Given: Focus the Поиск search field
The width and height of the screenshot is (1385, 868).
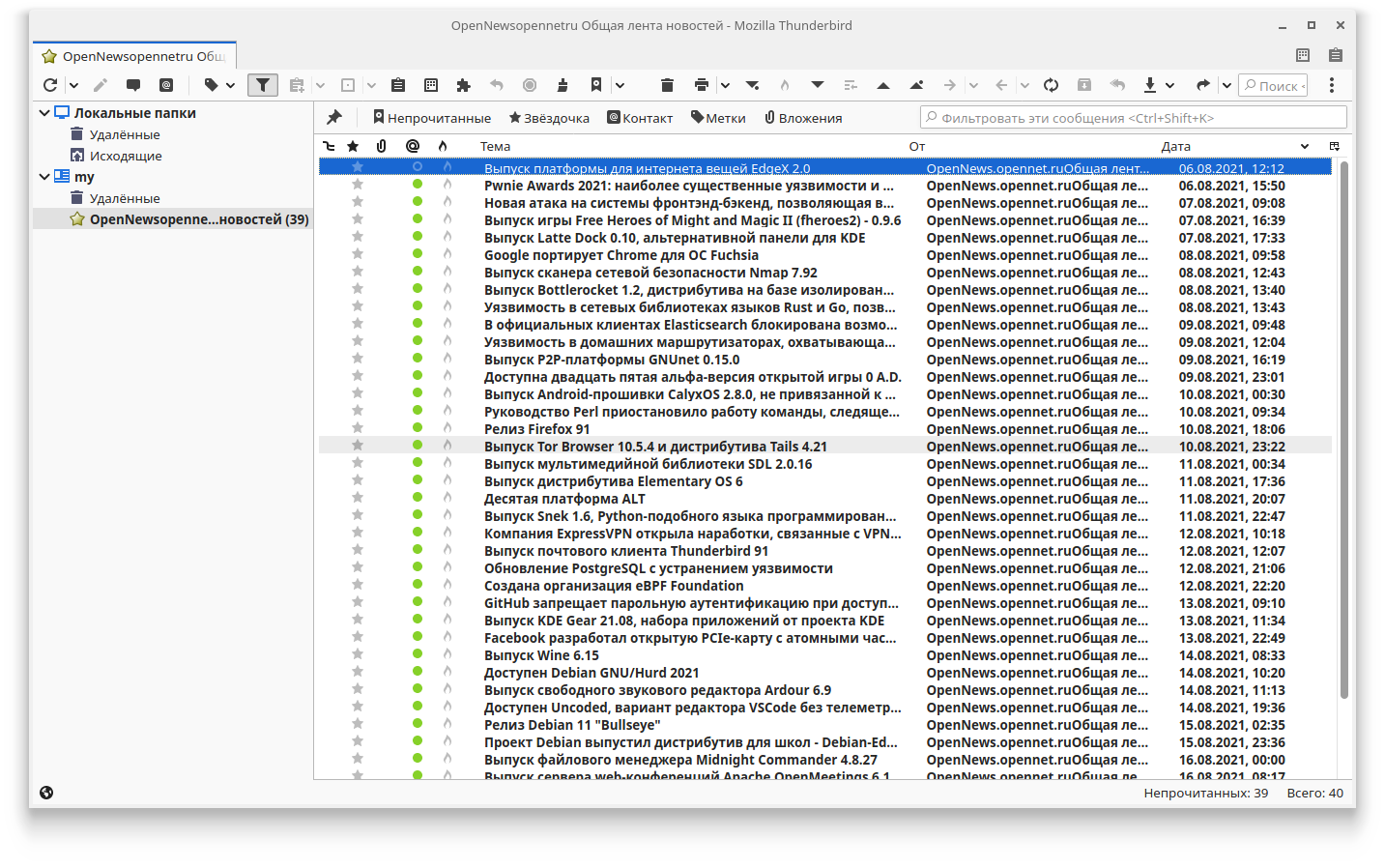Looking at the screenshot, I should click(1274, 85).
